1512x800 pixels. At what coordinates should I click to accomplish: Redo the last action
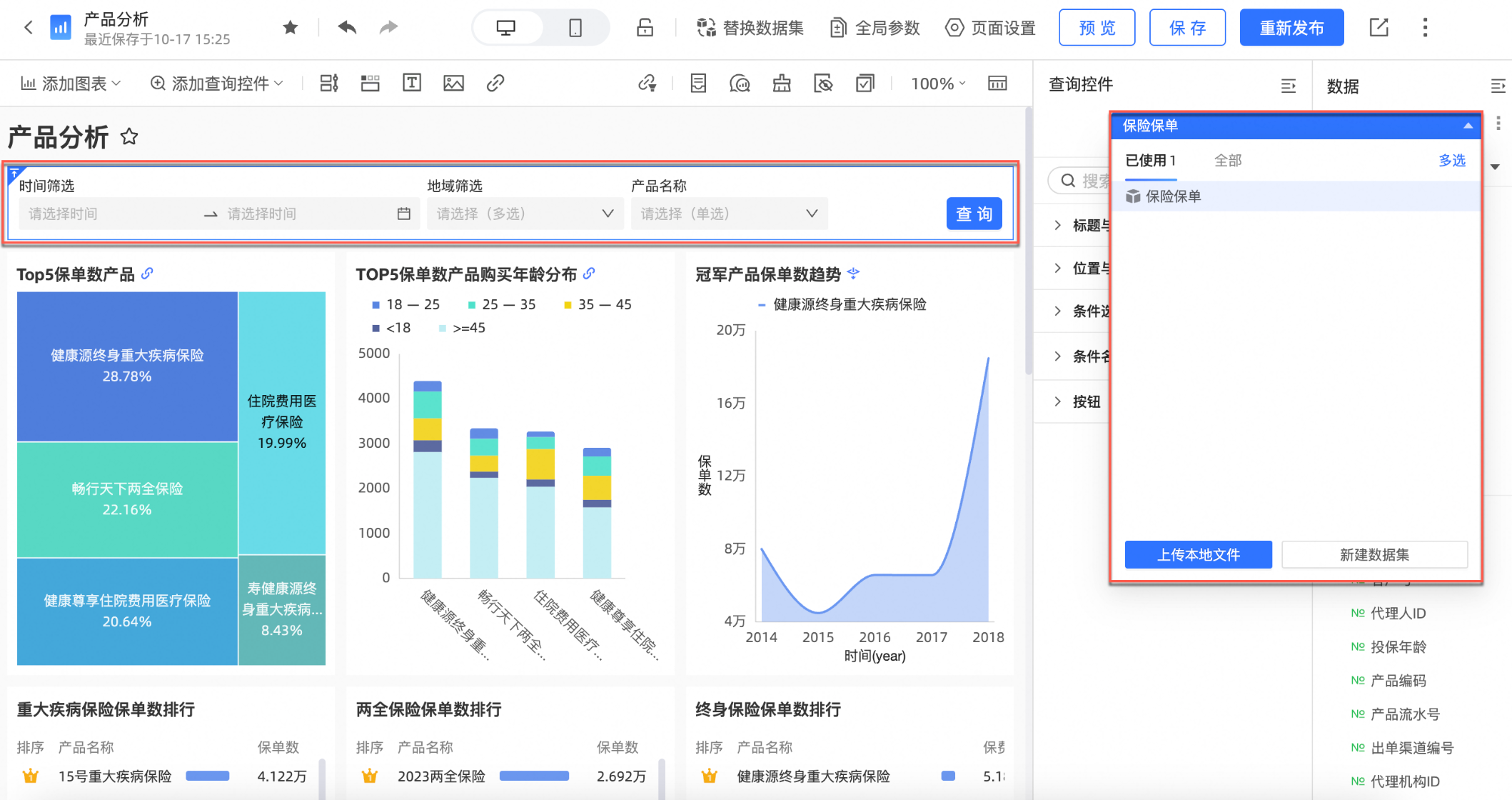point(389,28)
